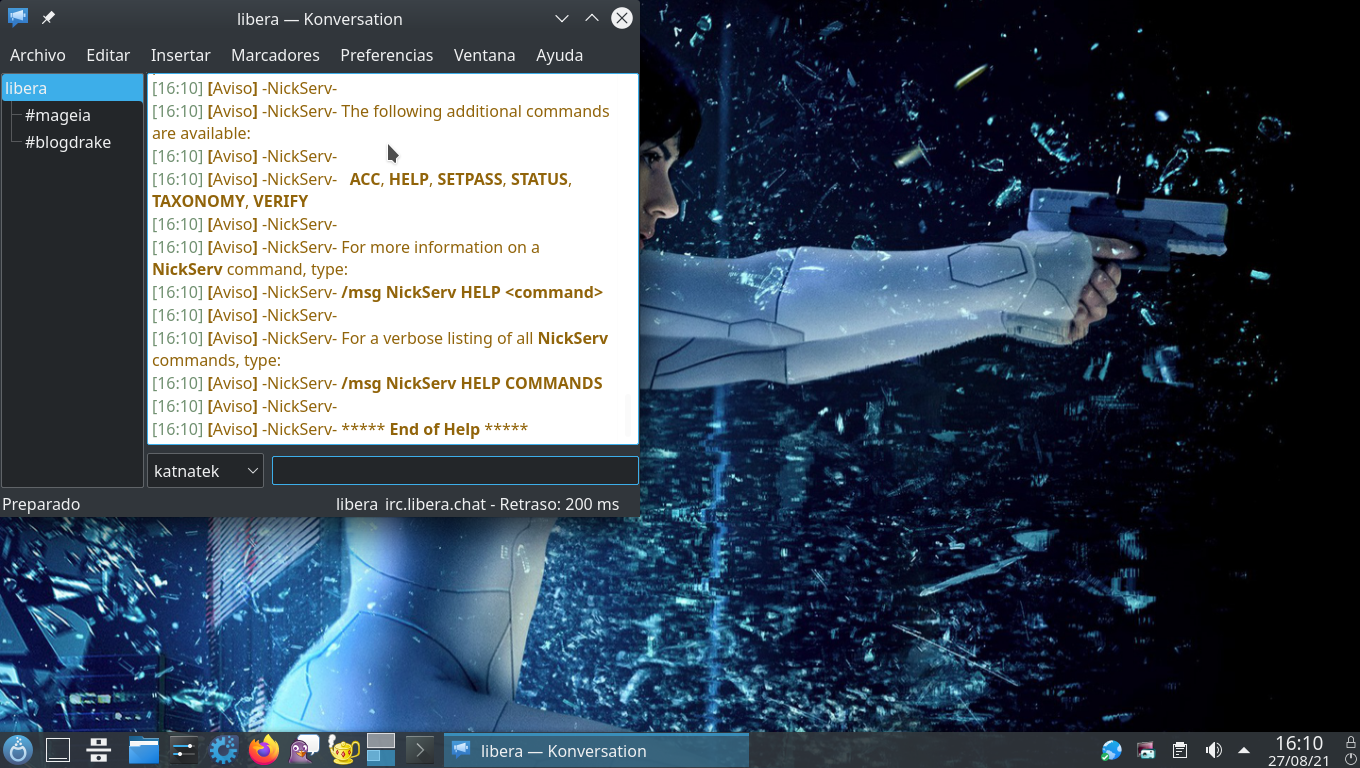Click the power/leave icon in the panel

(x=1350, y=759)
